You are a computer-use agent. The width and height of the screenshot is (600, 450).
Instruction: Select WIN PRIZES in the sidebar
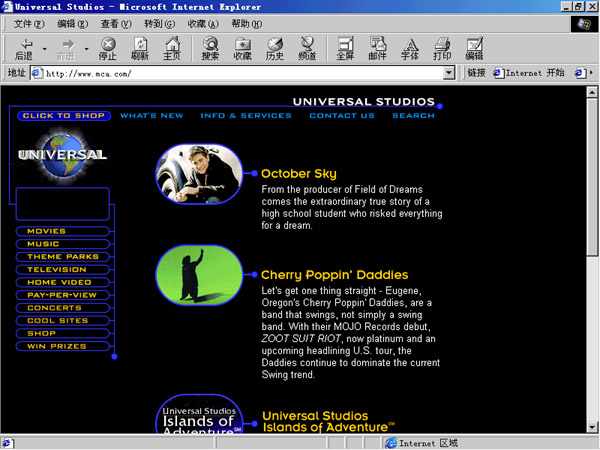click(x=63, y=346)
